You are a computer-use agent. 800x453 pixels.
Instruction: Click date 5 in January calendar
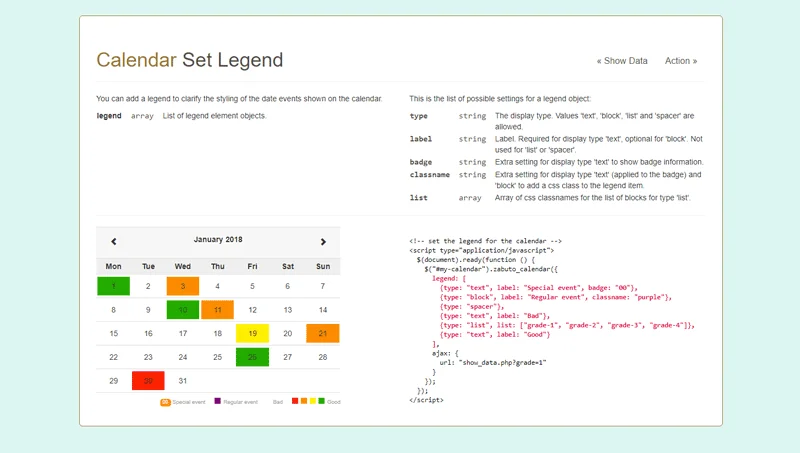pos(252,286)
